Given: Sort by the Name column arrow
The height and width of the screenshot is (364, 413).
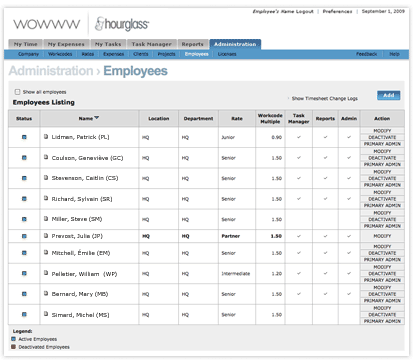Looking at the screenshot, I should point(97,118).
